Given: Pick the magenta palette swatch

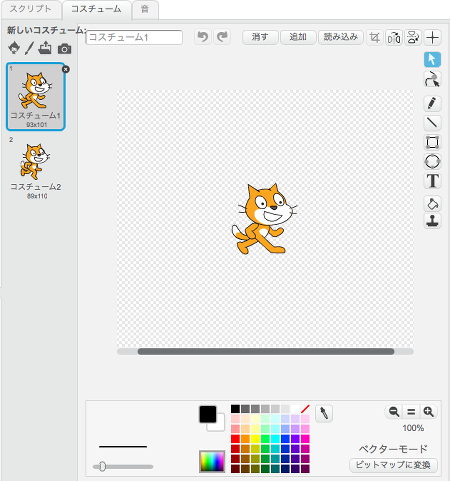Looking at the screenshot, I should 305,439.
